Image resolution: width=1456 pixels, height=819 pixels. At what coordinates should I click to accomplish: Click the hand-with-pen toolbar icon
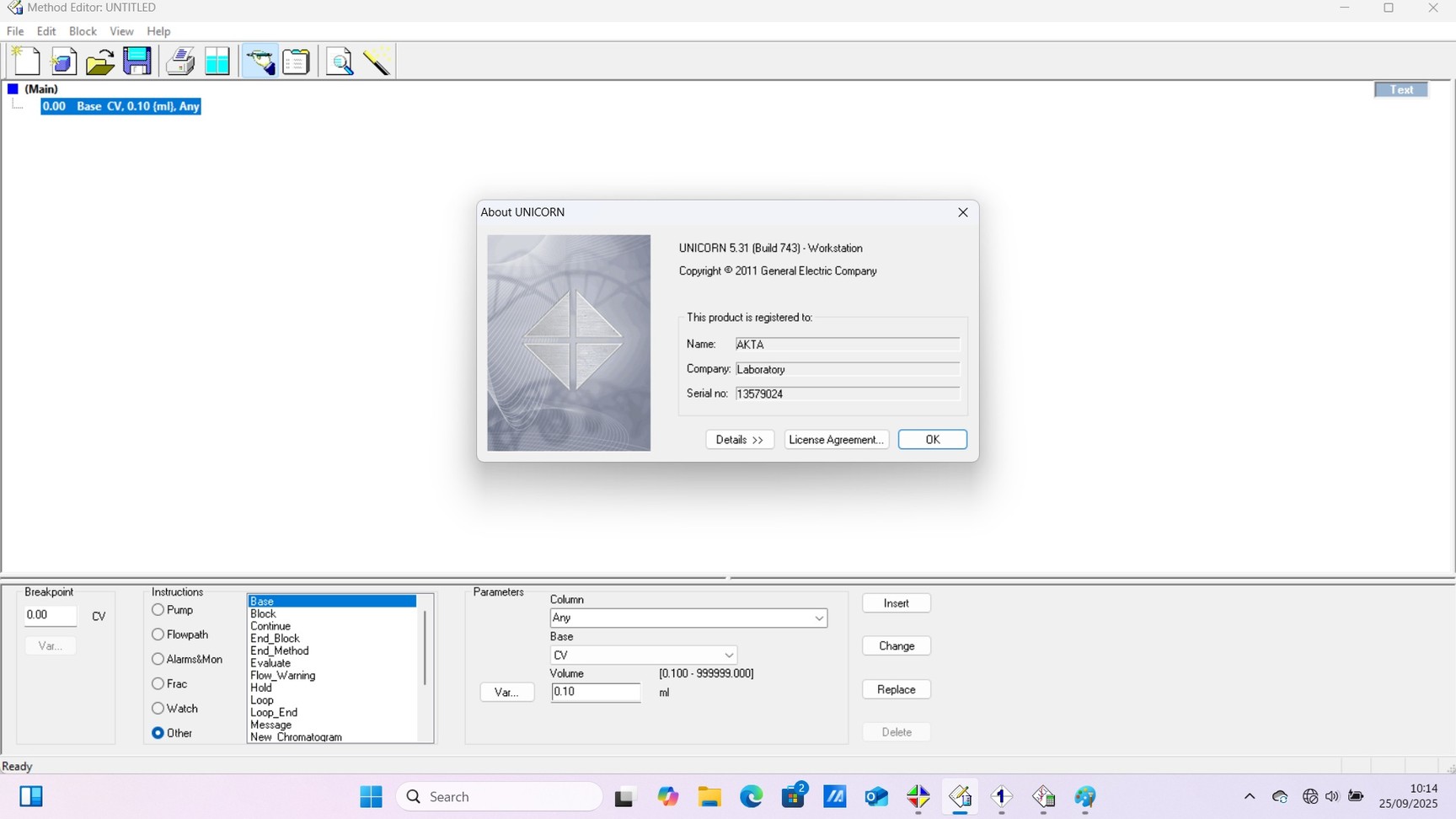260,62
